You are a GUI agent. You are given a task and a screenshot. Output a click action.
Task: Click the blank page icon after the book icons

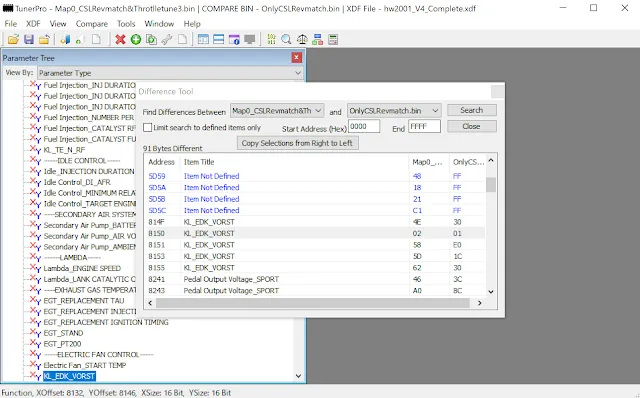[96, 39]
